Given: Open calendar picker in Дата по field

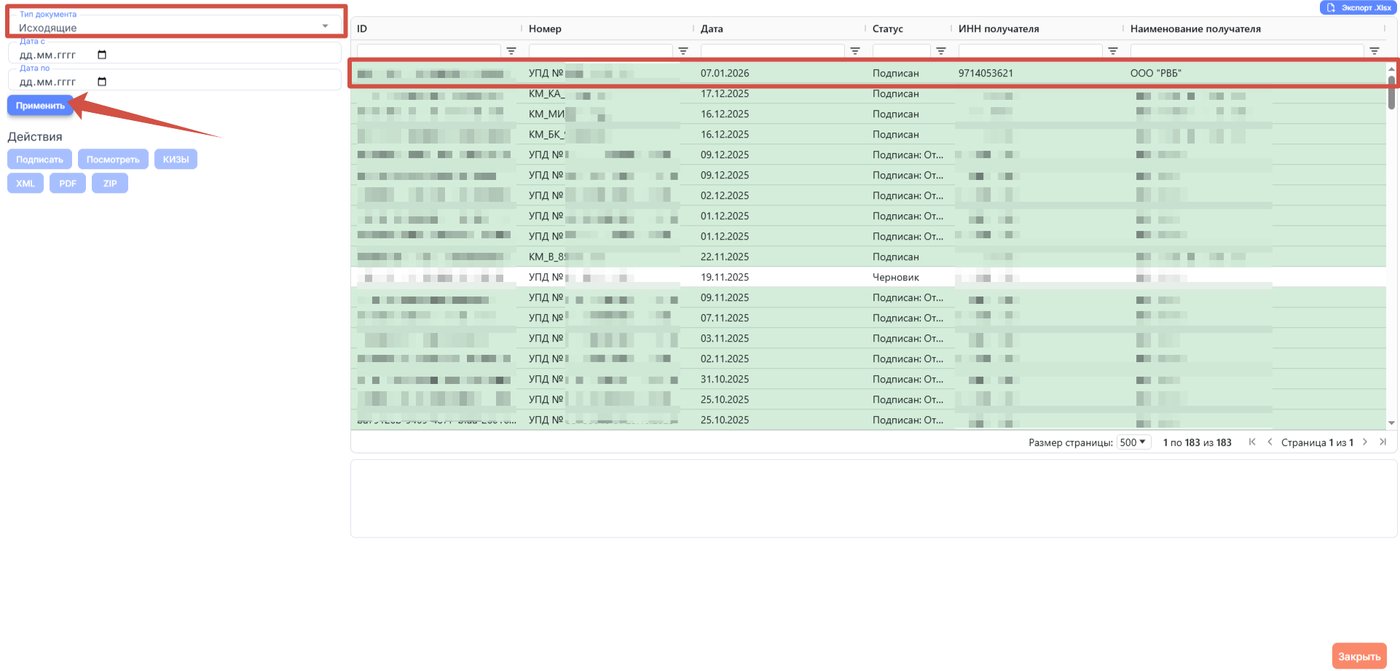Looking at the screenshot, I should tap(102, 82).
